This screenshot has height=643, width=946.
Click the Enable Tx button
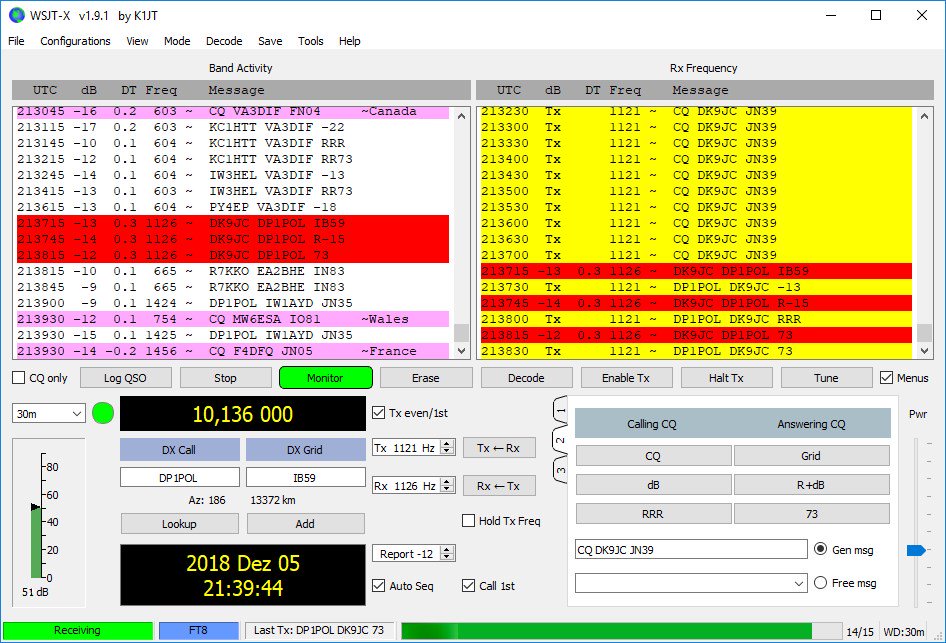pos(626,378)
